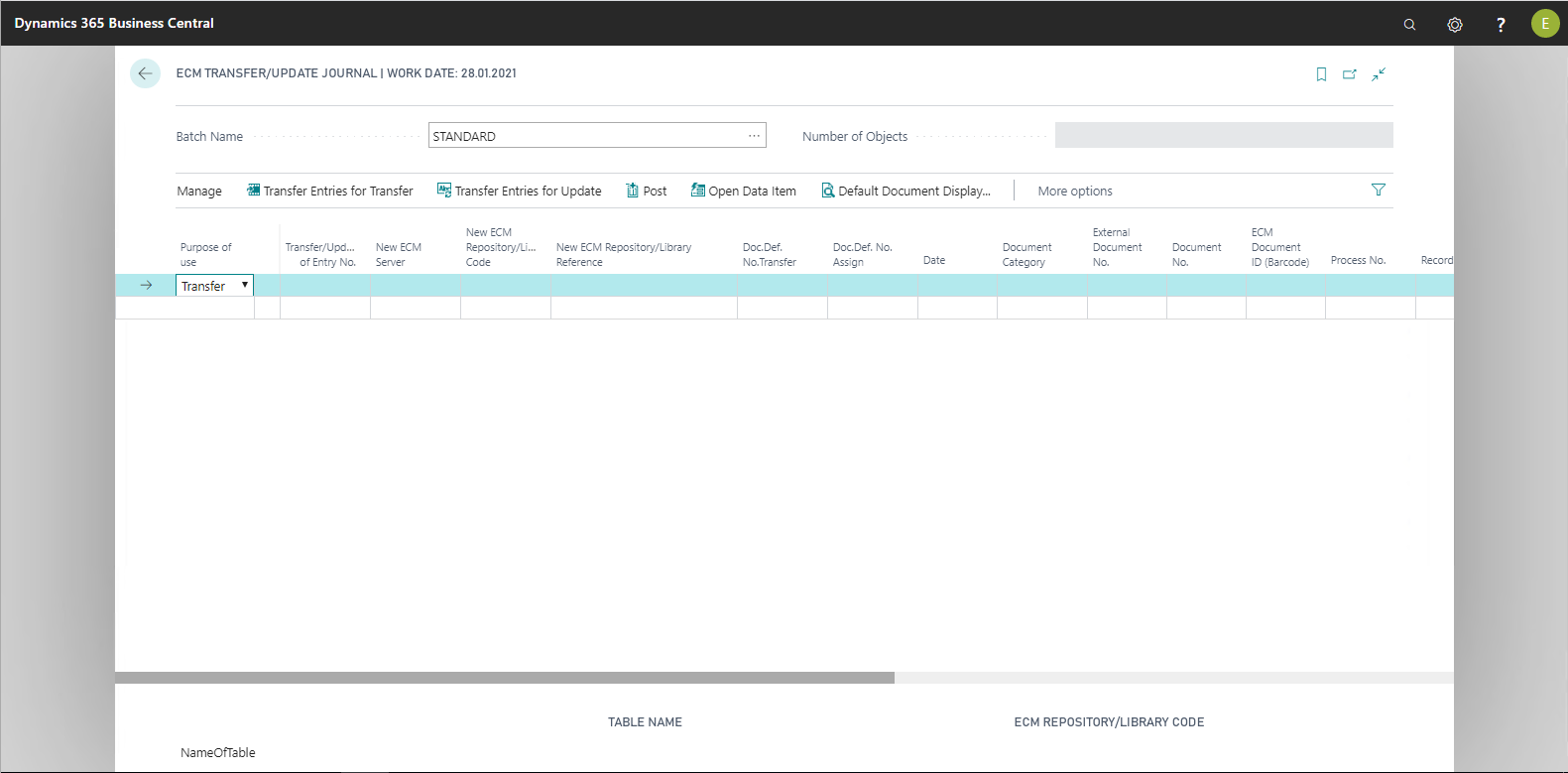Open Default Document Display action
This screenshot has width=1568, height=773.
[x=905, y=192]
